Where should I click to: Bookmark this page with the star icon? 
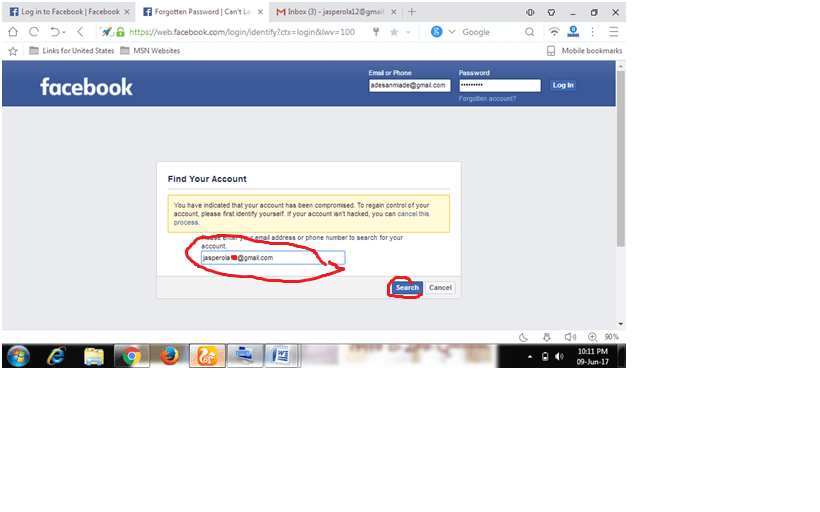click(x=394, y=32)
